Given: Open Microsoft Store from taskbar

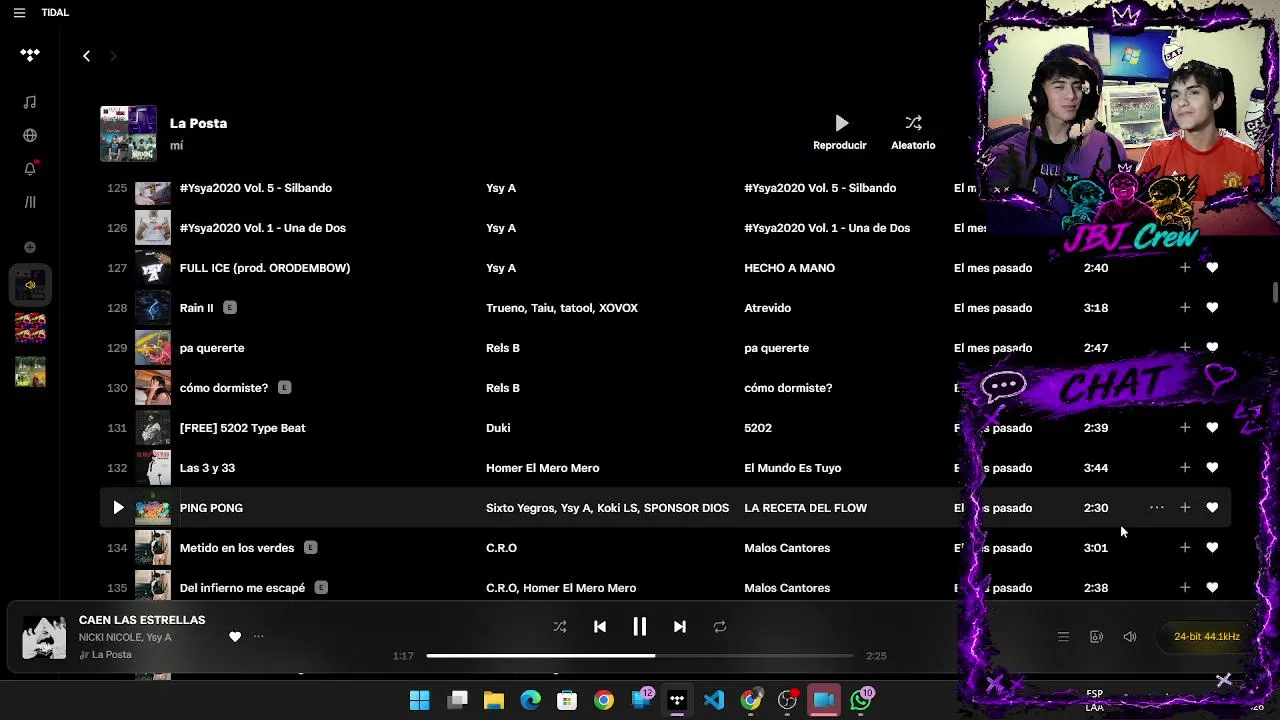Looking at the screenshot, I should pyautogui.click(x=567, y=700).
